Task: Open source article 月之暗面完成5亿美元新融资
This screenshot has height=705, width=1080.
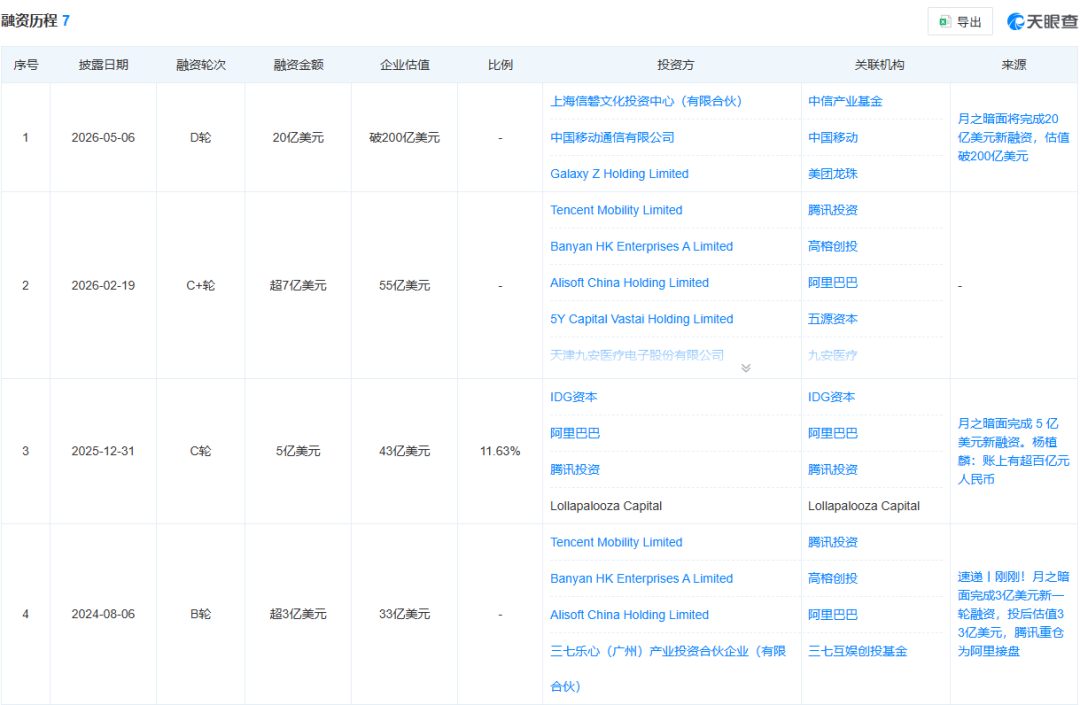Action: (1013, 452)
